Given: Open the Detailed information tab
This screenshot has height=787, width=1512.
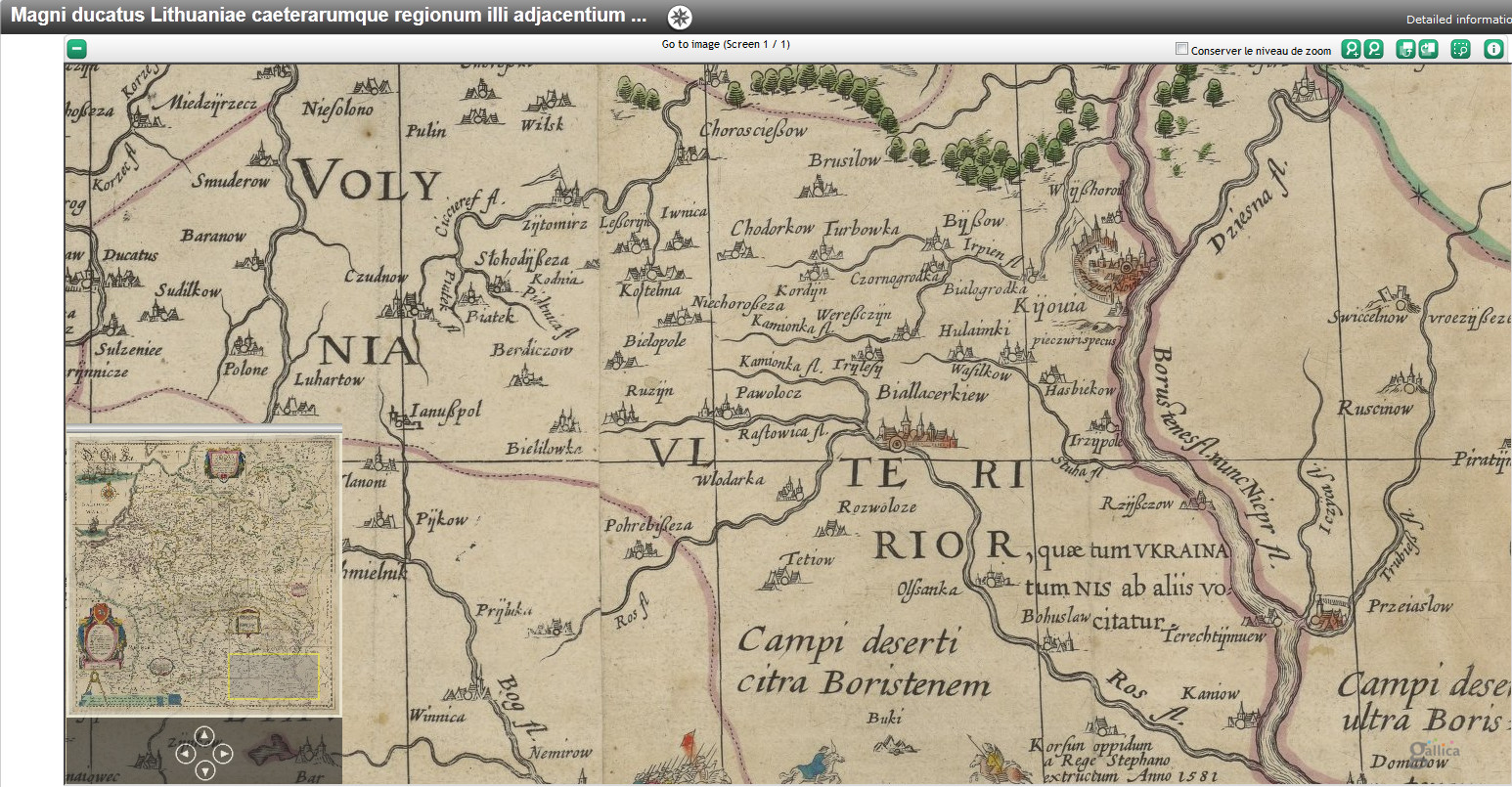Looking at the screenshot, I should pos(1457,20).
